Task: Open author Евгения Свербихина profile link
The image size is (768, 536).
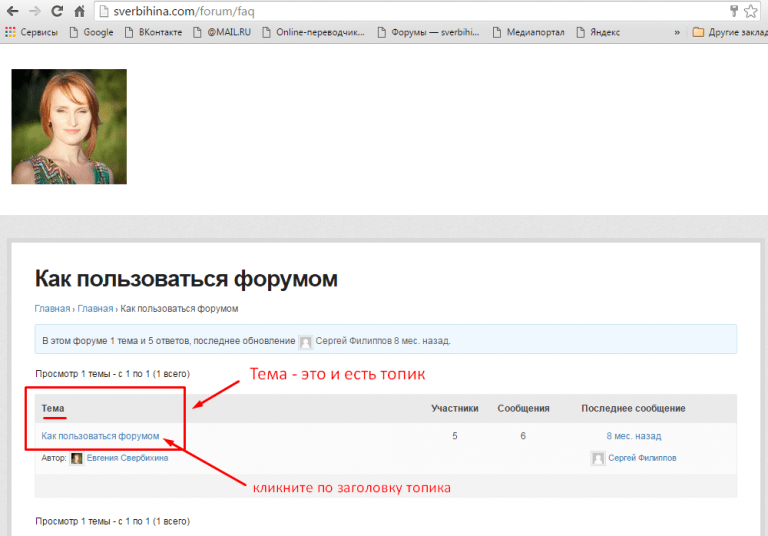Action: [x=127, y=458]
